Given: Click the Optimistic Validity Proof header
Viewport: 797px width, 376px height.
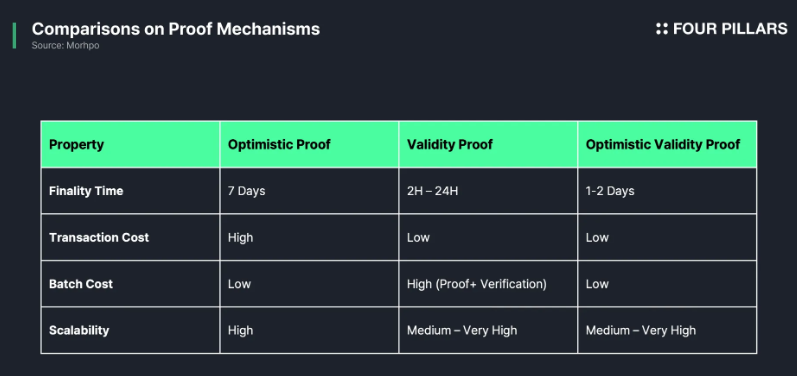Looking at the screenshot, I should [667, 144].
